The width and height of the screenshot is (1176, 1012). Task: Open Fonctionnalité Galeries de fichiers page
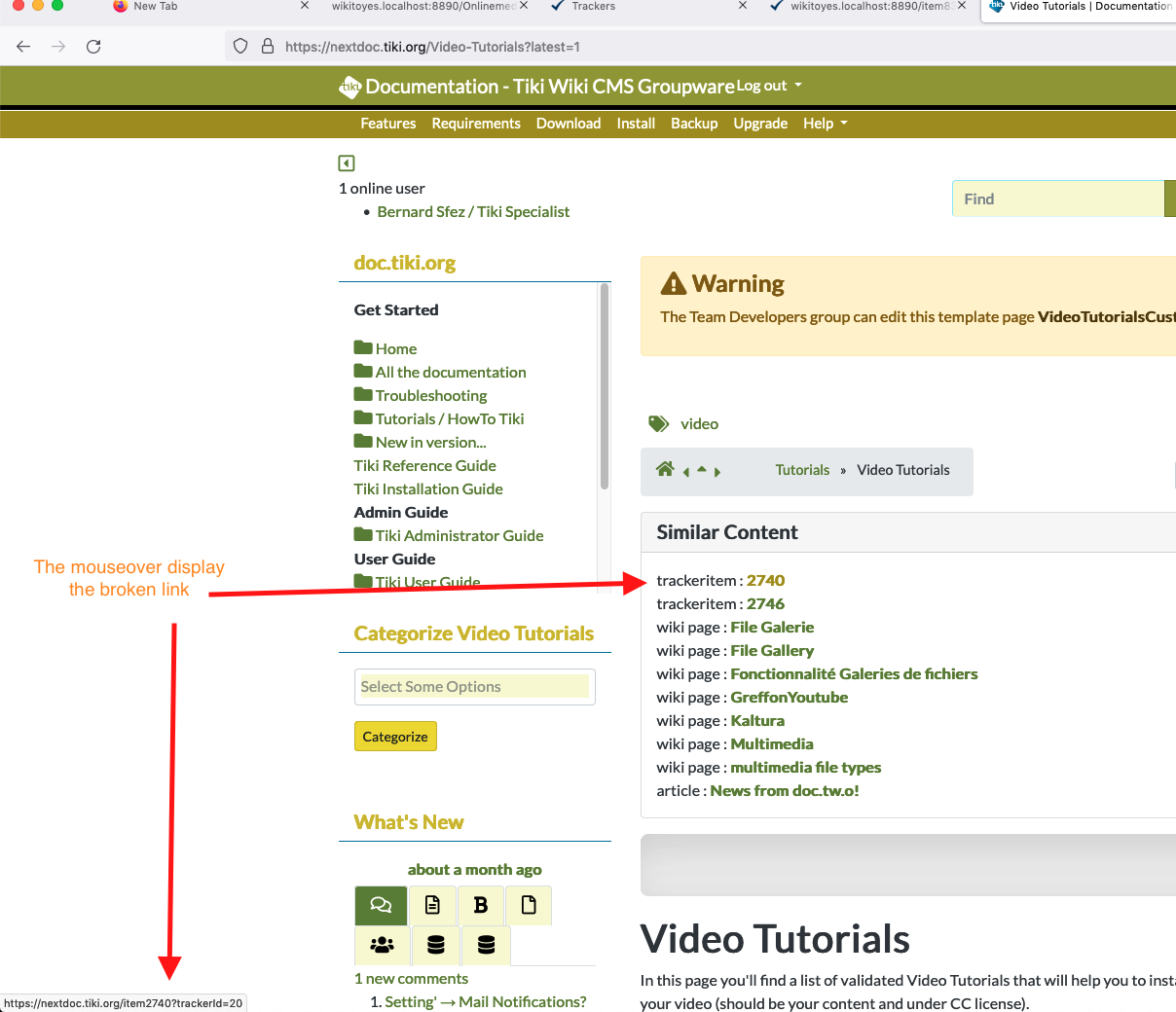[854, 673]
